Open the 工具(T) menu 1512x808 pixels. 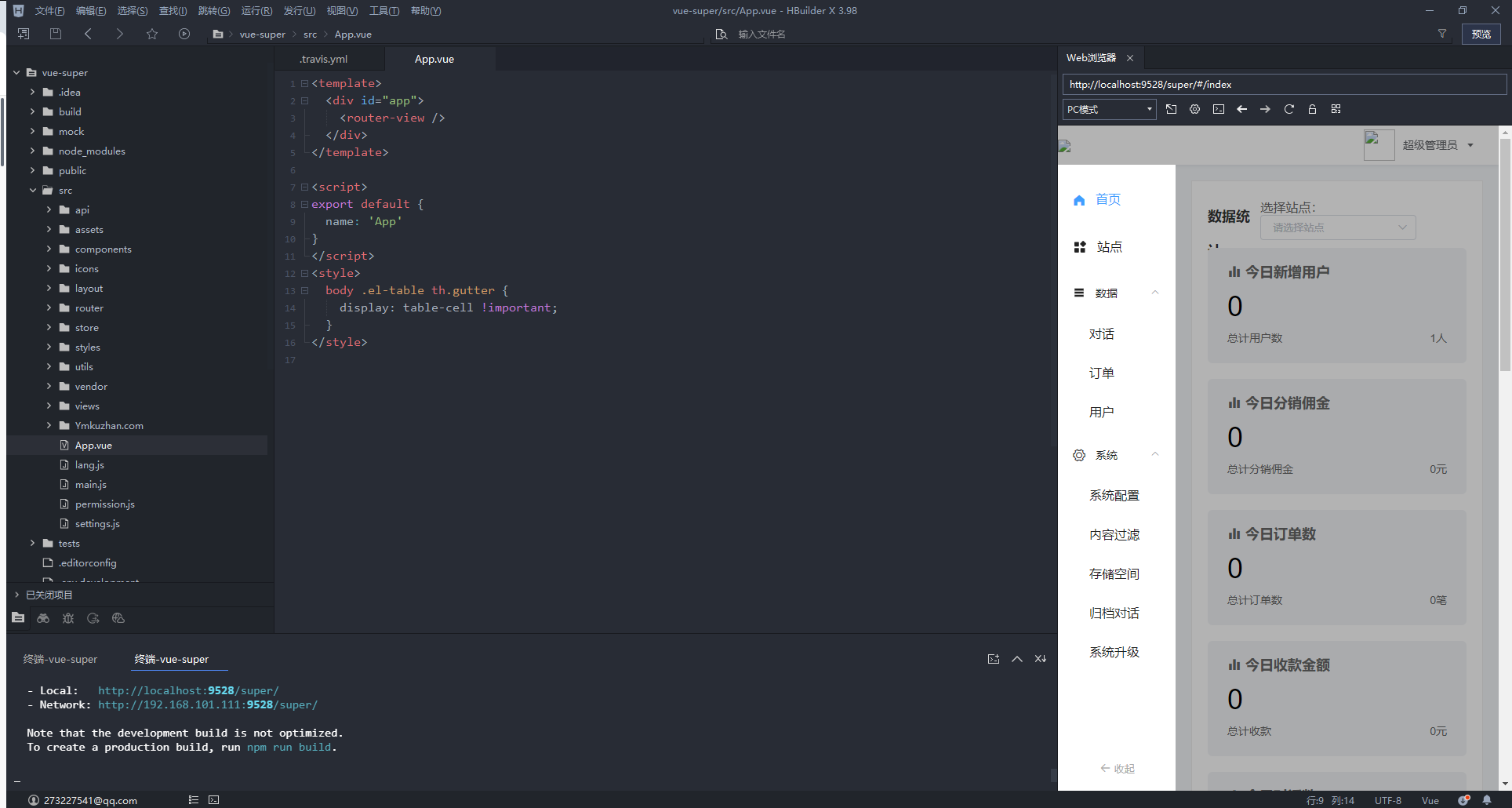pos(384,11)
